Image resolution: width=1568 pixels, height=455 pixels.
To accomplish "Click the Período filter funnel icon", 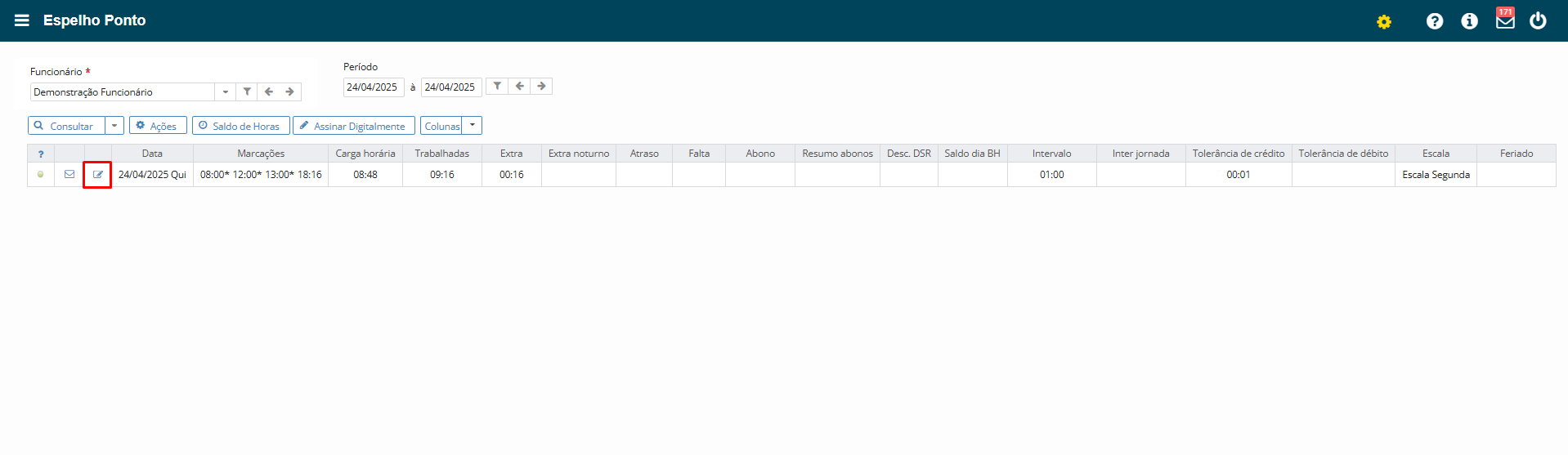I will (497, 86).
